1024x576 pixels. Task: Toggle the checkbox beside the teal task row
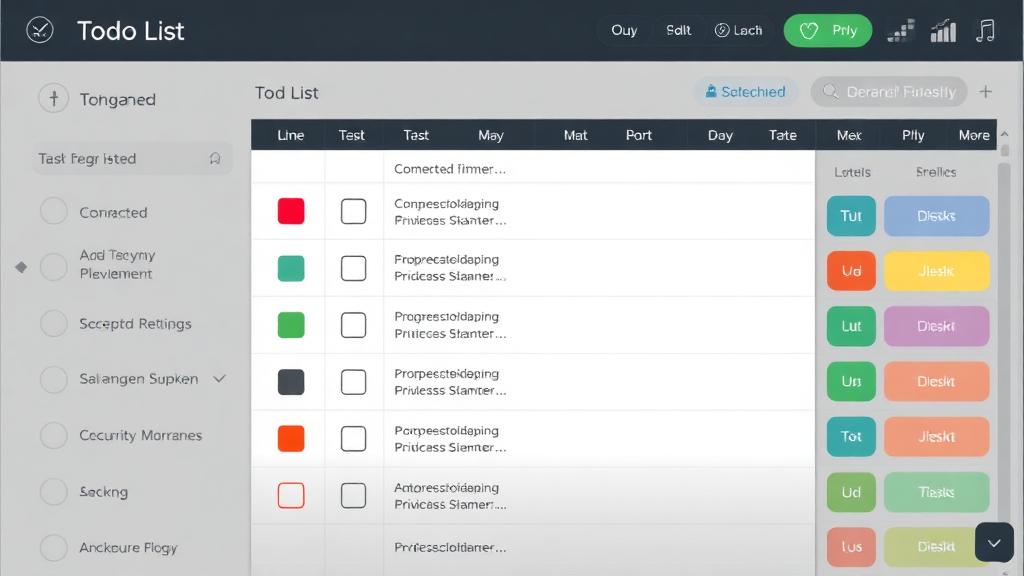click(x=354, y=268)
